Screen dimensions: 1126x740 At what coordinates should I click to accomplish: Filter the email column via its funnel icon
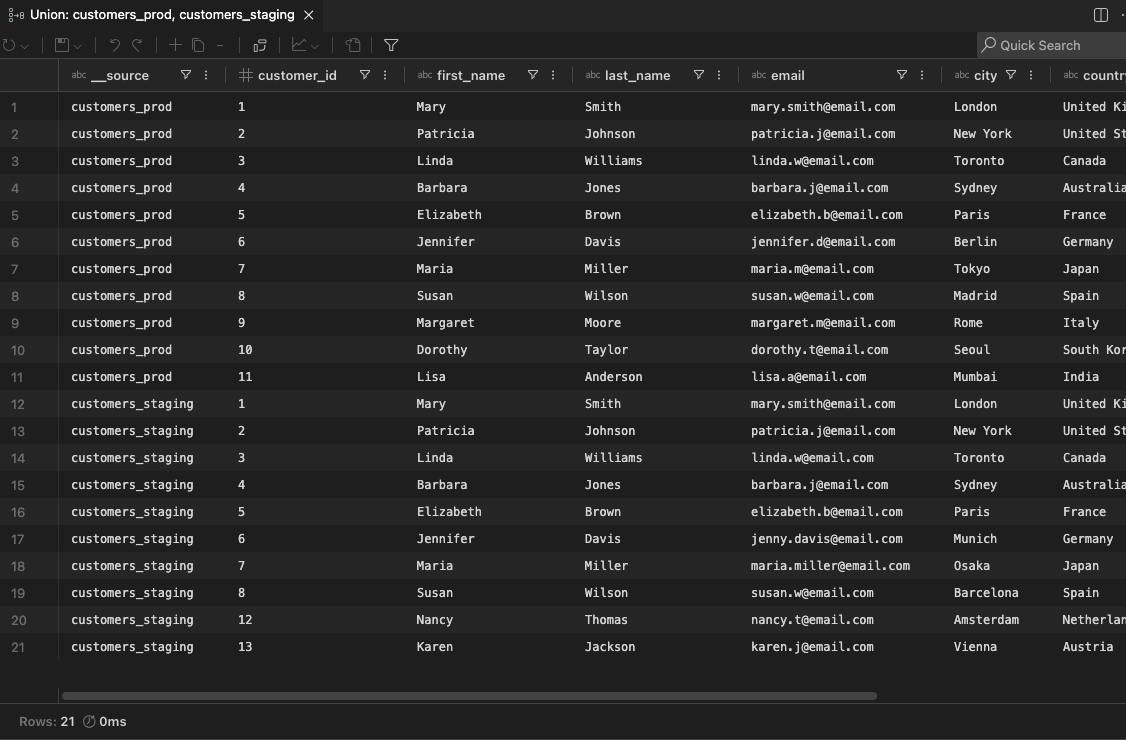(x=901, y=75)
